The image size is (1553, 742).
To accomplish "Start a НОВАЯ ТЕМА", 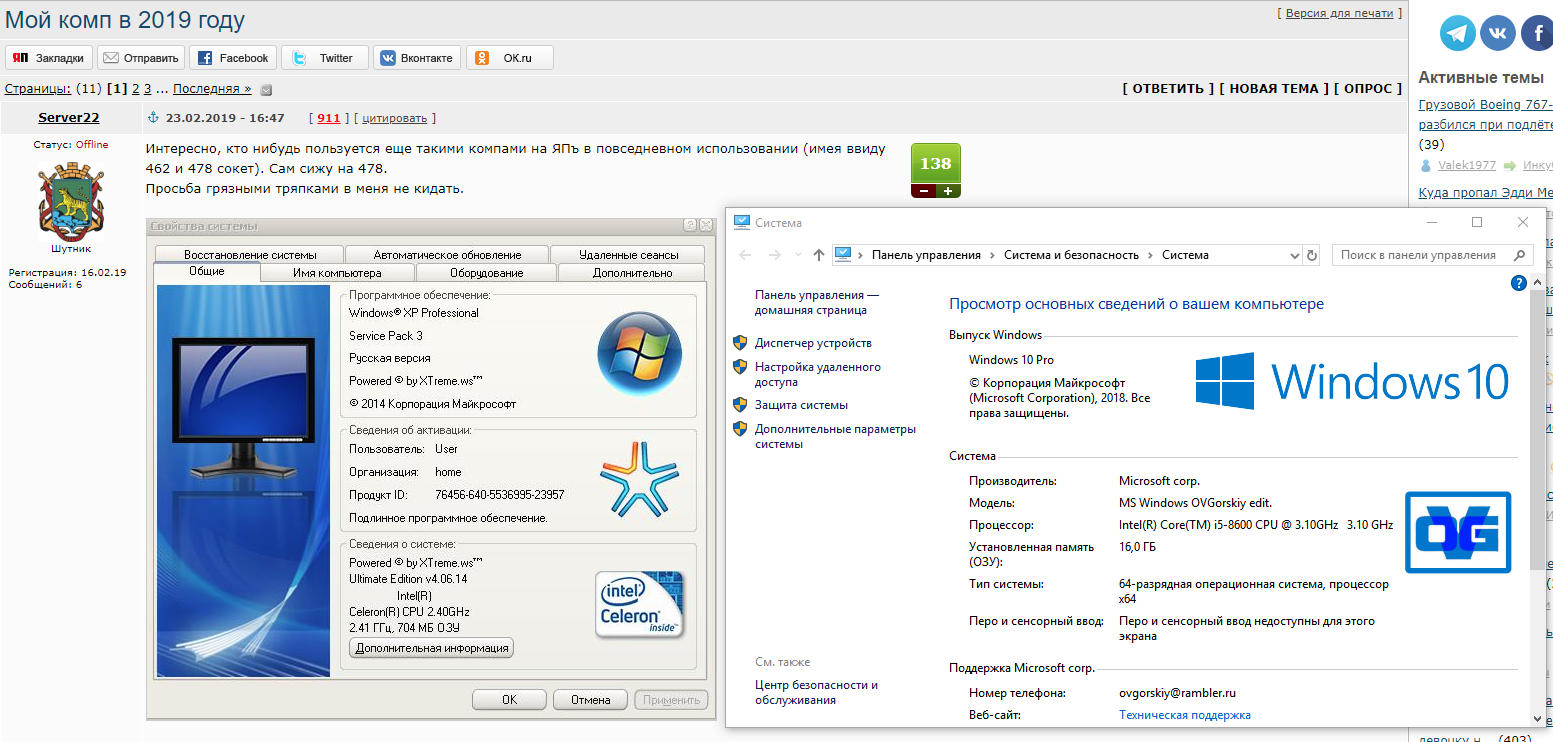I will coord(1274,89).
